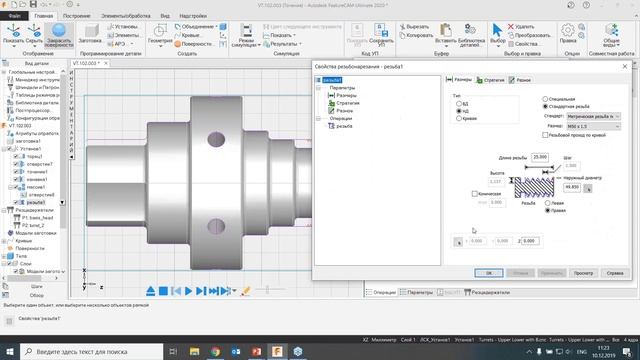
Task: Click the Просмотр button in dialog
Action: click(583, 273)
